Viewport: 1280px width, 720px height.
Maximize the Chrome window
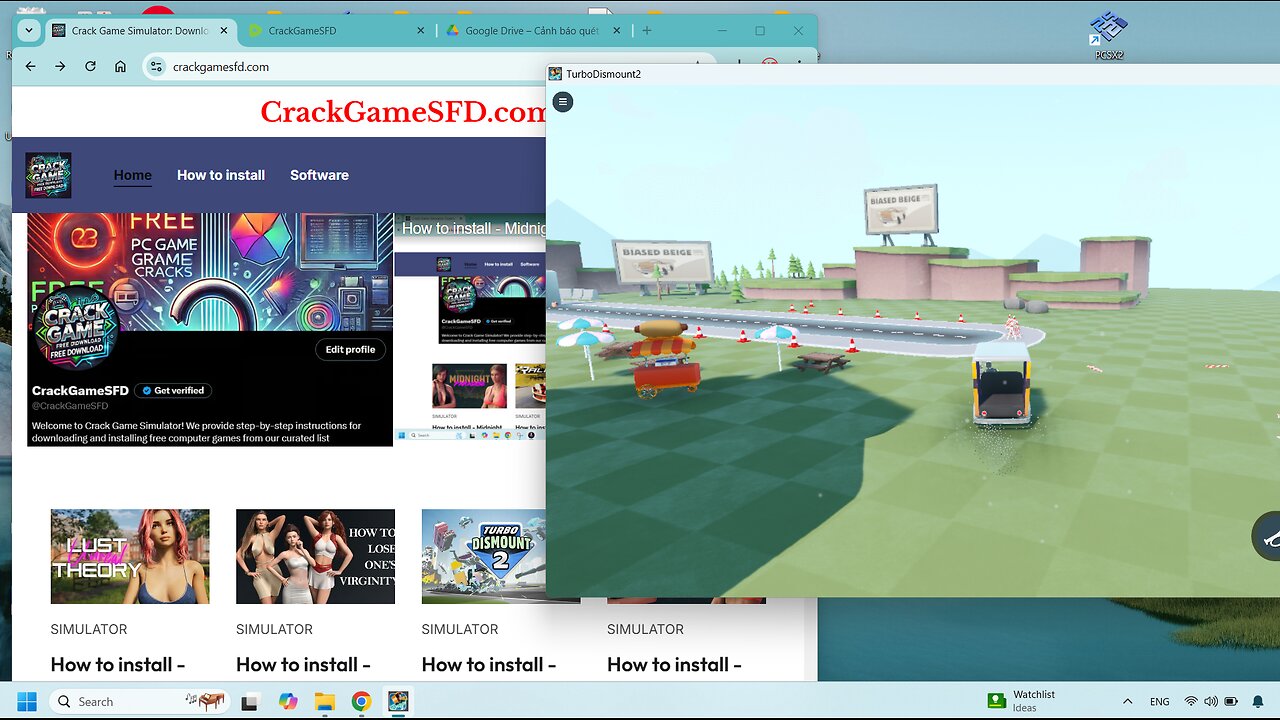(x=760, y=31)
